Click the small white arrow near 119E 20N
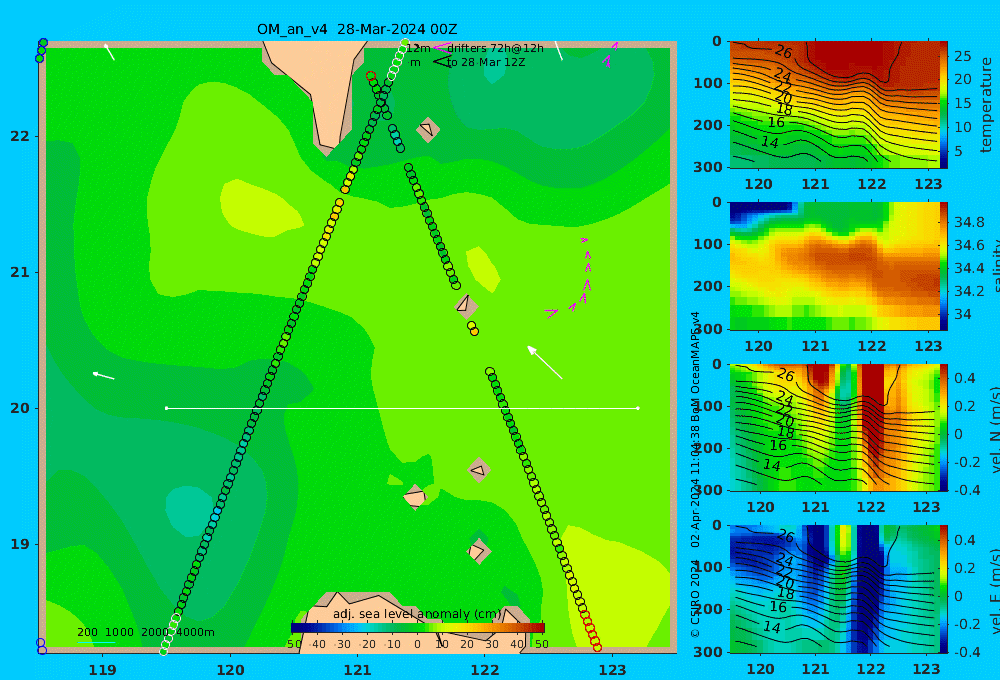Image resolution: width=1000 pixels, height=680 pixels. pyautogui.click(x=103, y=375)
